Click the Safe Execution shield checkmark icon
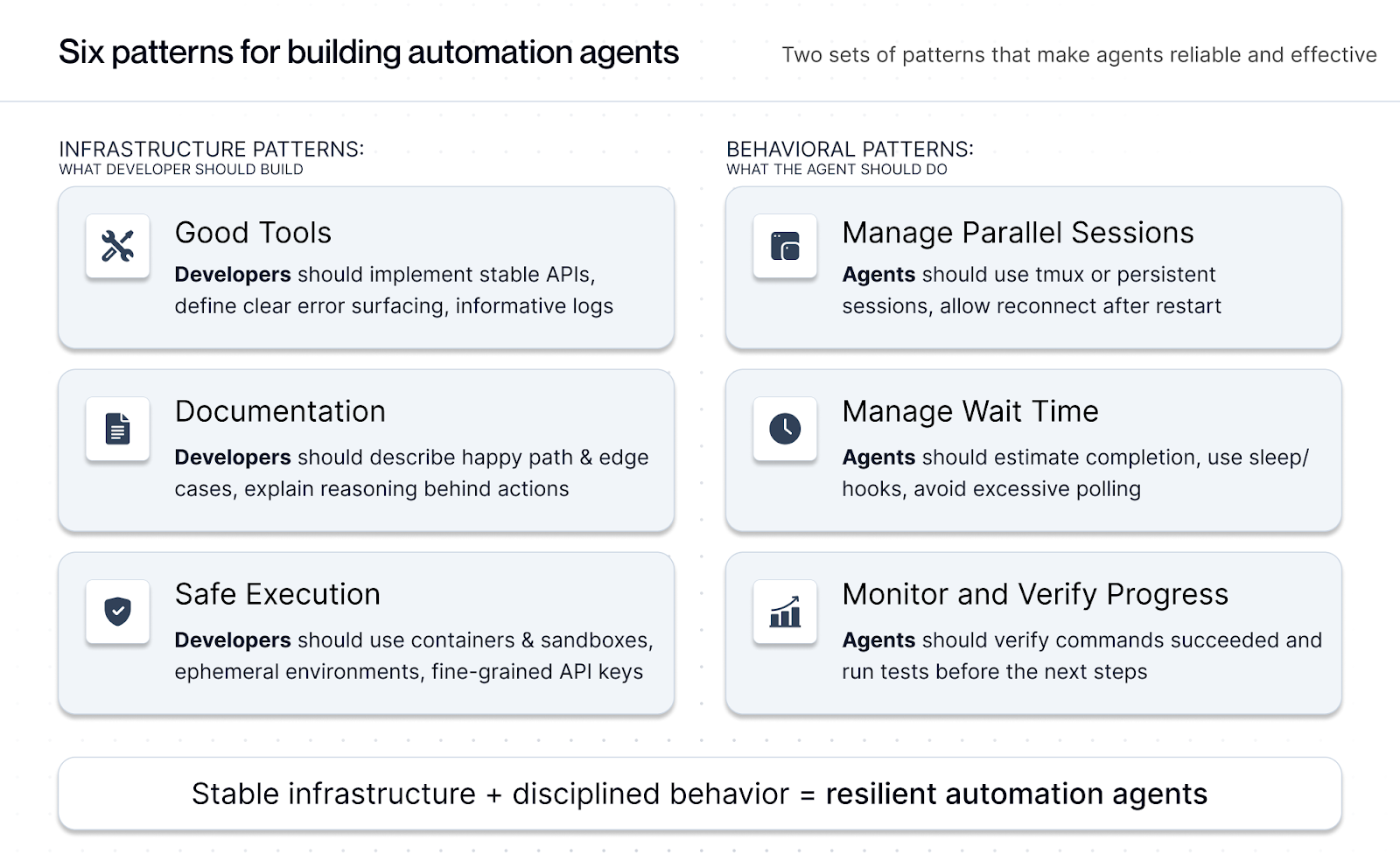Image resolution: width=1400 pixels, height=868 pixels. 116,612
